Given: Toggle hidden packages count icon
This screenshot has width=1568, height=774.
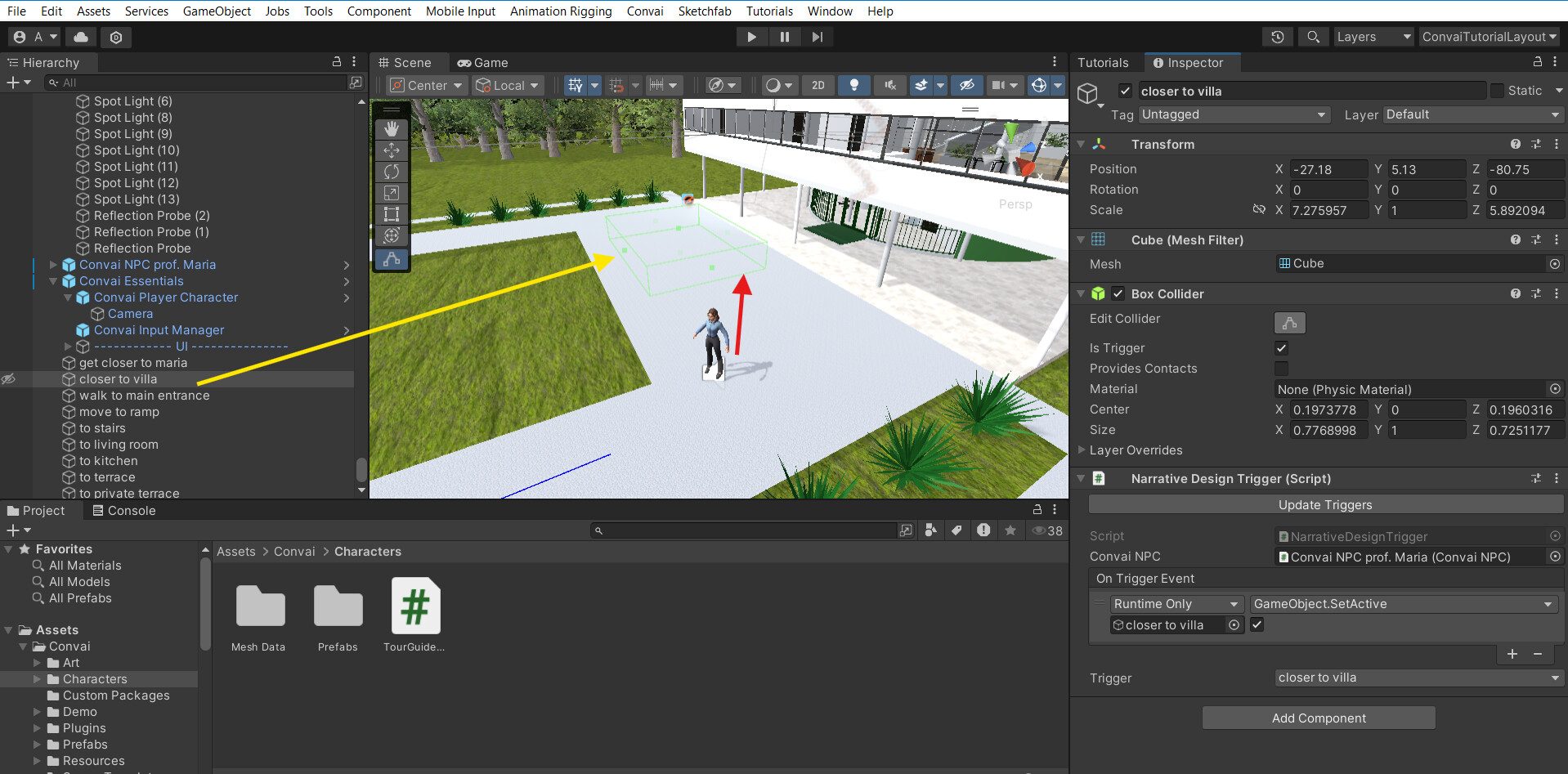Looking at the screenshot, I should click(1047, 530).
